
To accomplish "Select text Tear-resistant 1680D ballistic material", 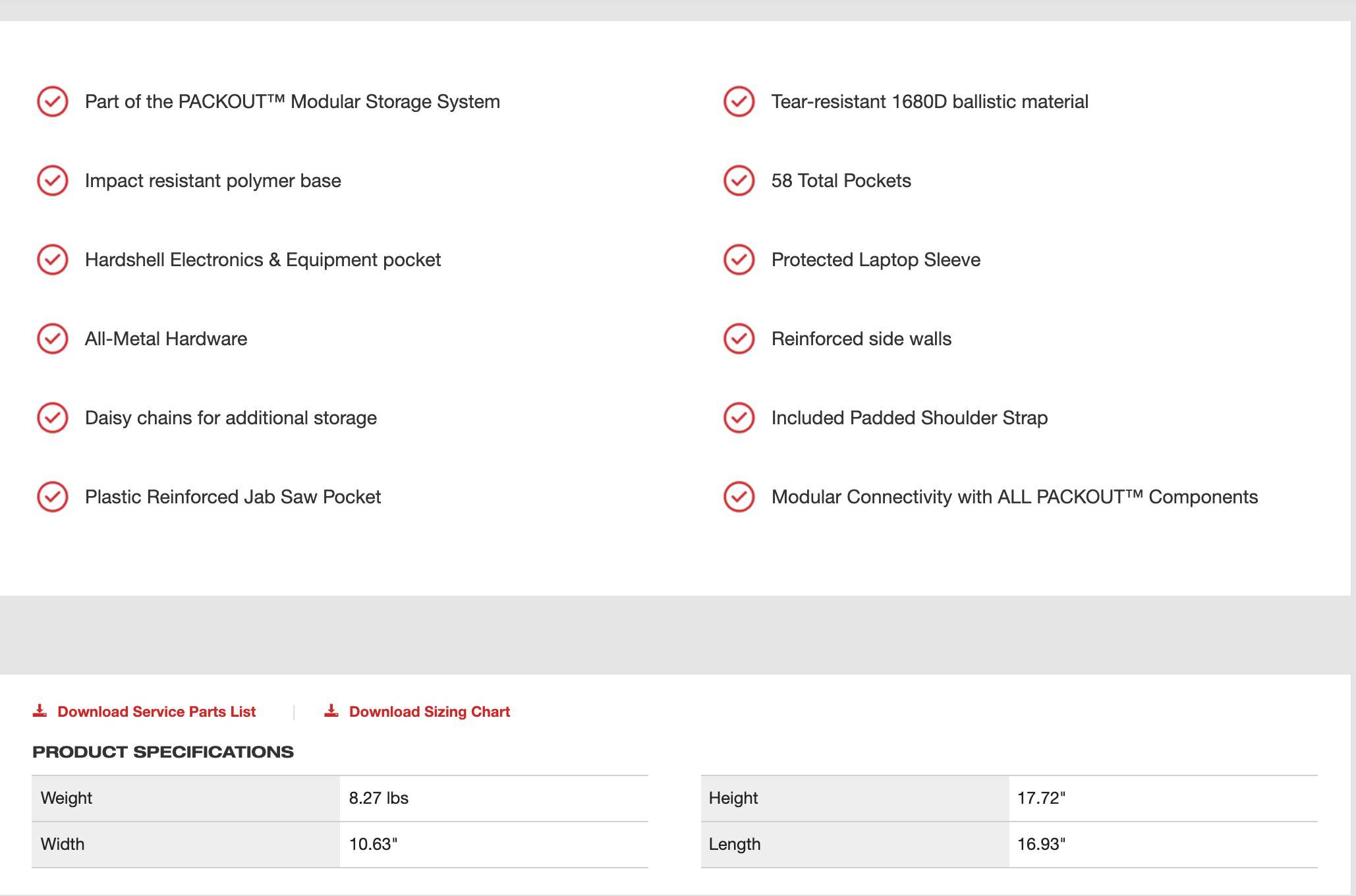I will [x=930, y=101].
